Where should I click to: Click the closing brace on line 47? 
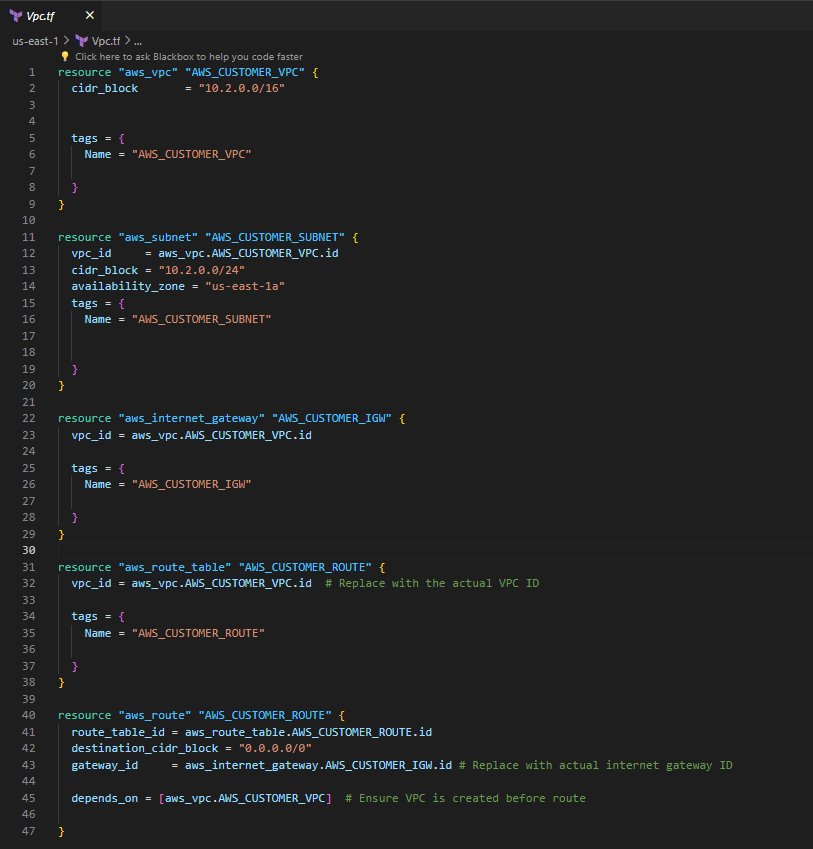(61, 831)
